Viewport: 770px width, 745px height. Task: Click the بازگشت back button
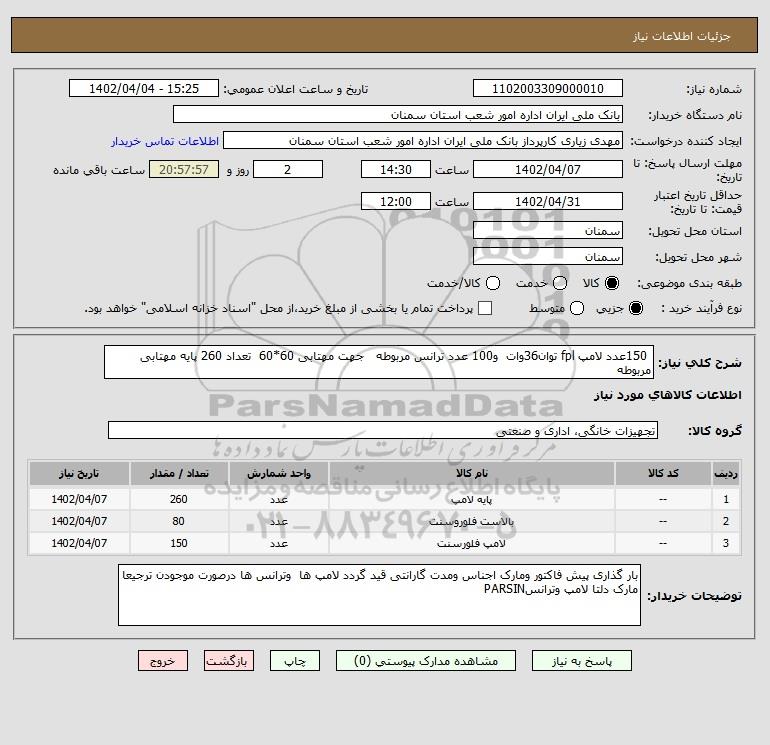(x=229, y=661)
